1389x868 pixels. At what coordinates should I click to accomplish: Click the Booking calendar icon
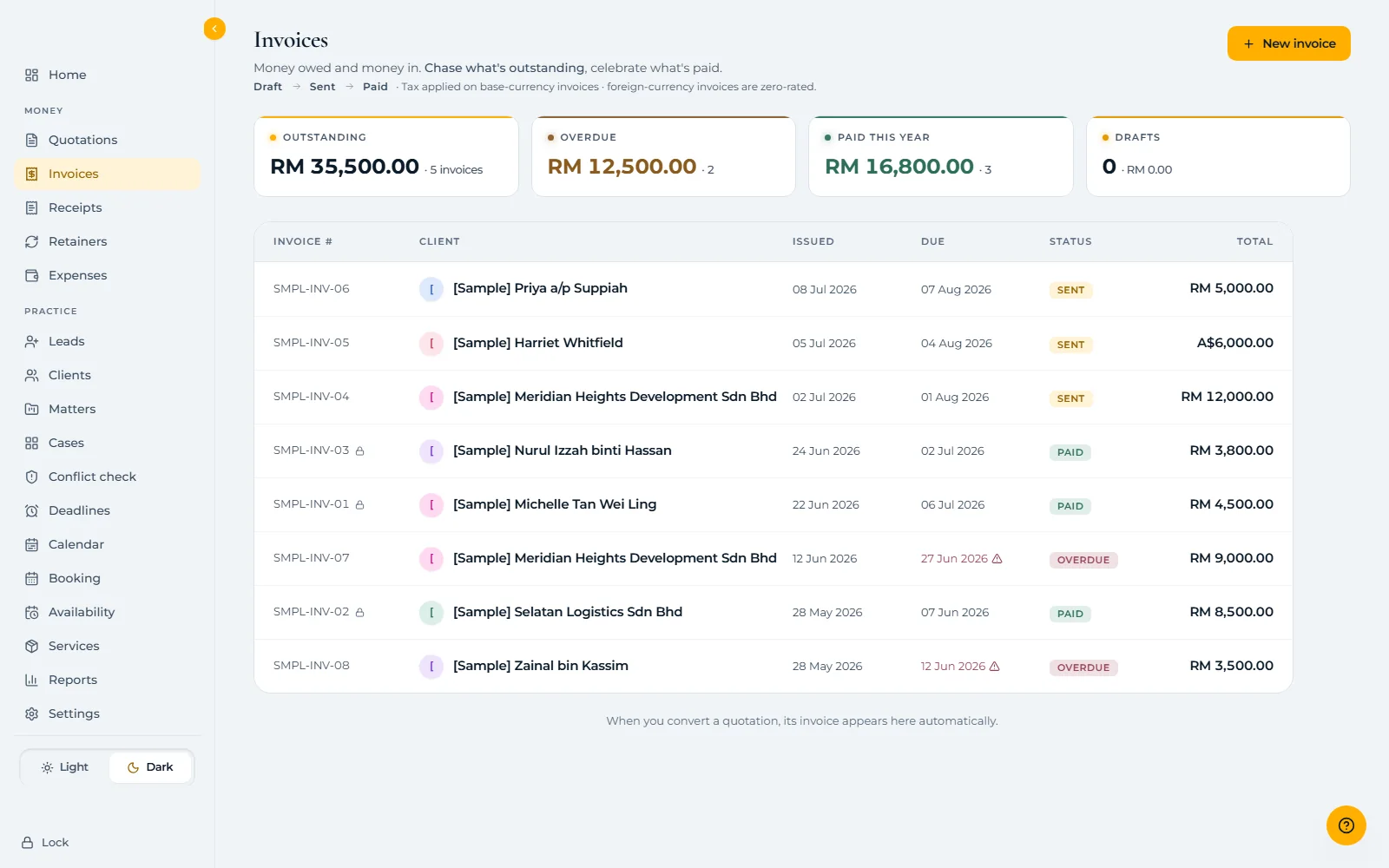tap(32, 578)
